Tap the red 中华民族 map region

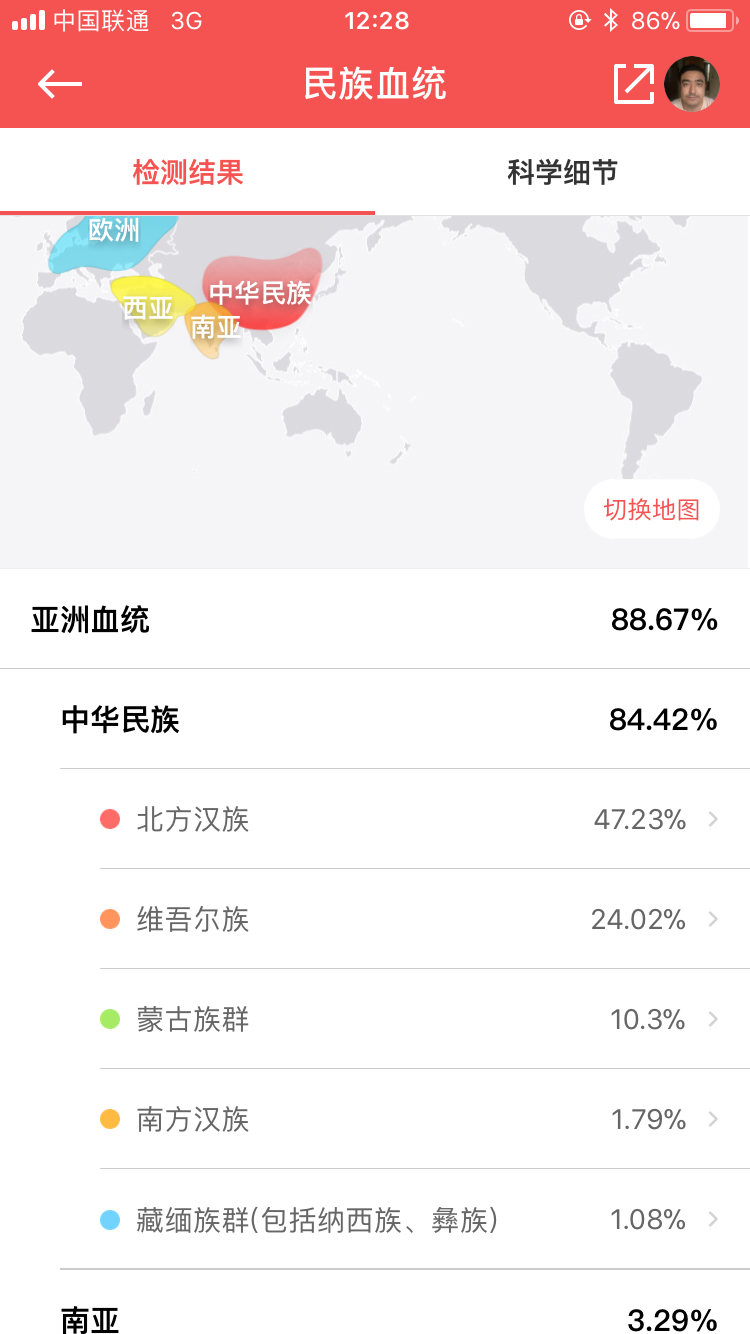coord(262,290)
